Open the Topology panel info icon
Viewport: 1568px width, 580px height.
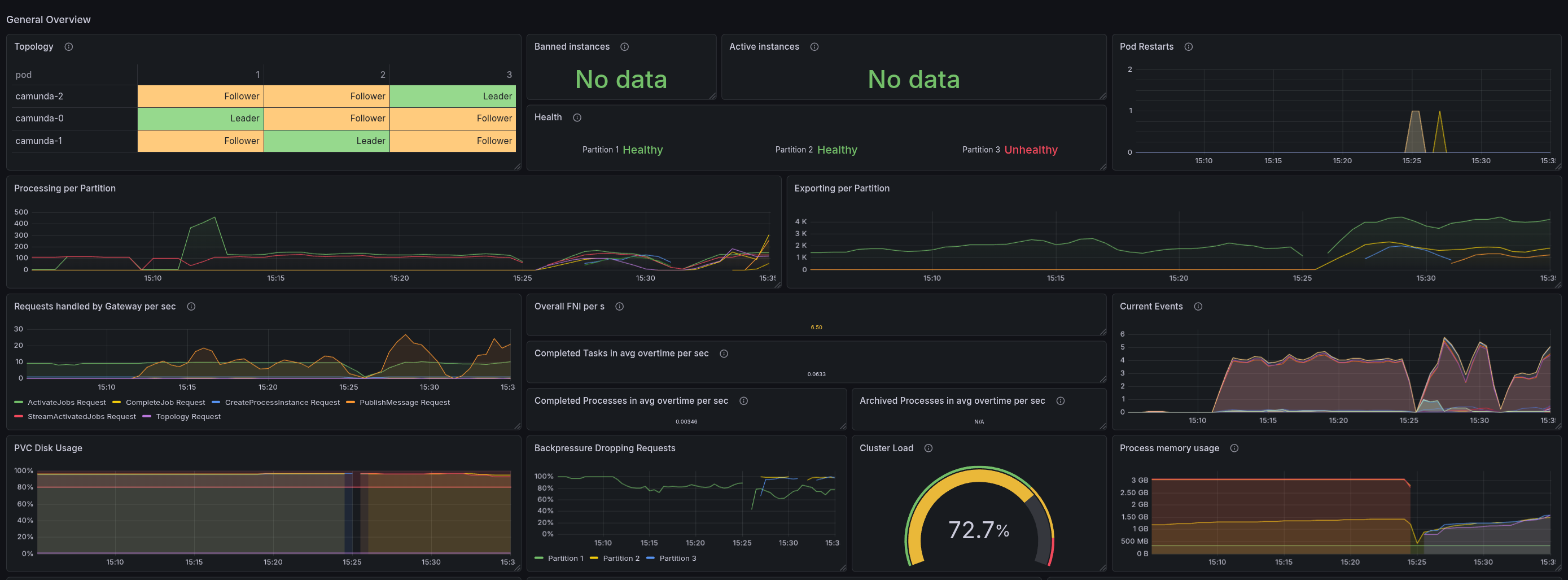pyautogui.click(x=69, y=47)
